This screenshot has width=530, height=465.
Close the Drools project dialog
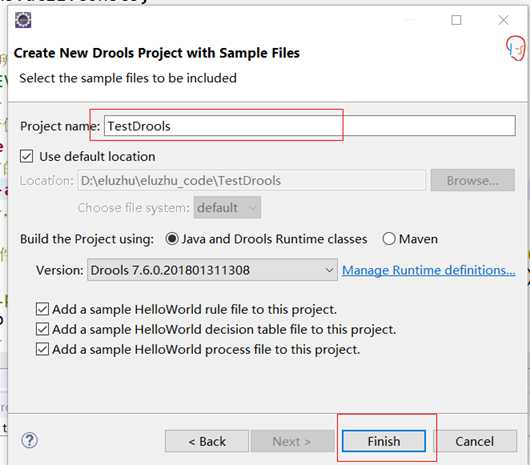503,20
